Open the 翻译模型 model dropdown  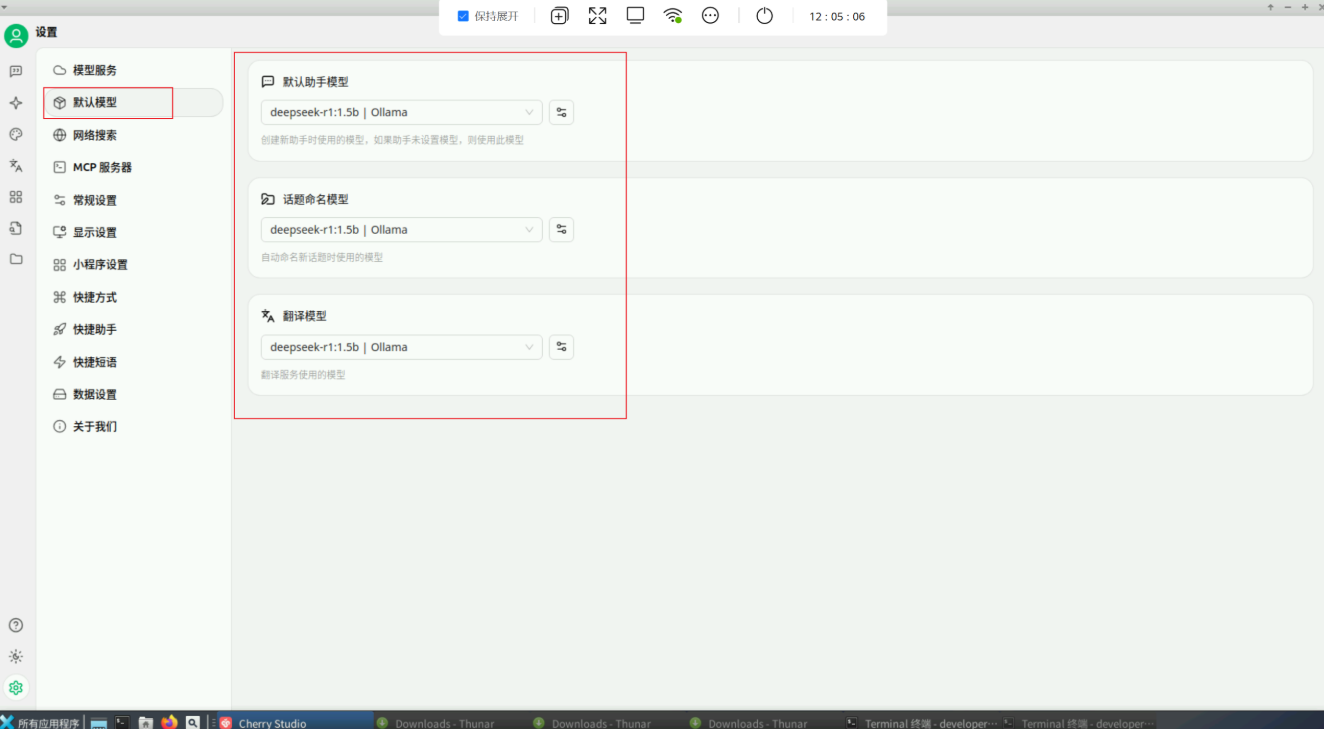point(401,347)
